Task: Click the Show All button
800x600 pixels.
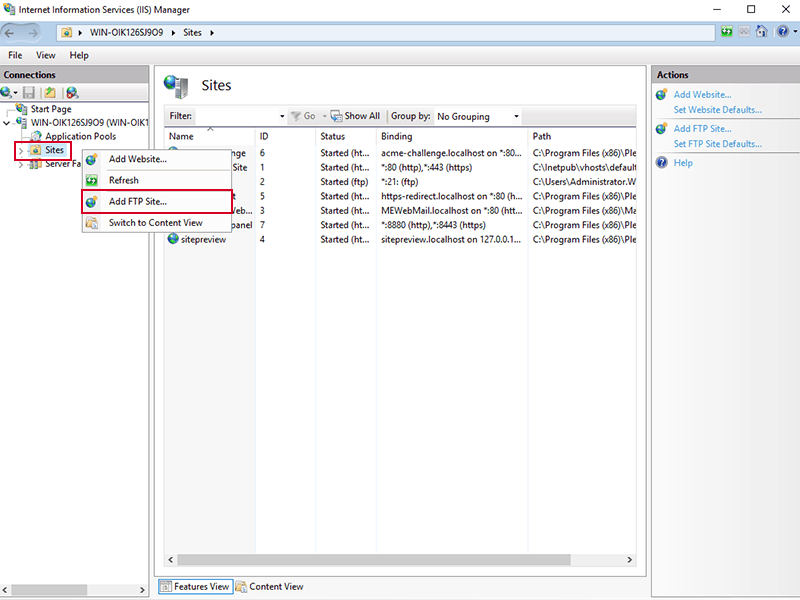Action: (355, 116)
